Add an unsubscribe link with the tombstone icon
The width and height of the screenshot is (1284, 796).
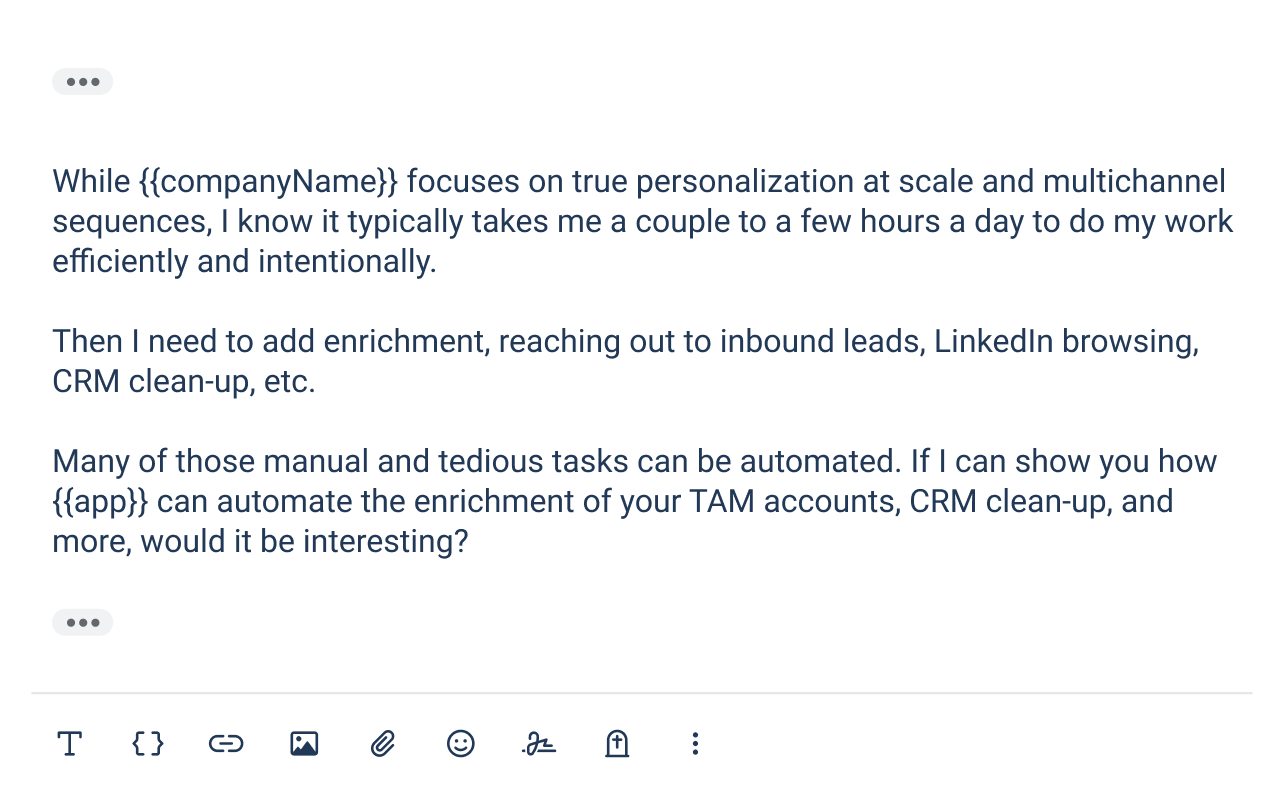tap(616, 744)
